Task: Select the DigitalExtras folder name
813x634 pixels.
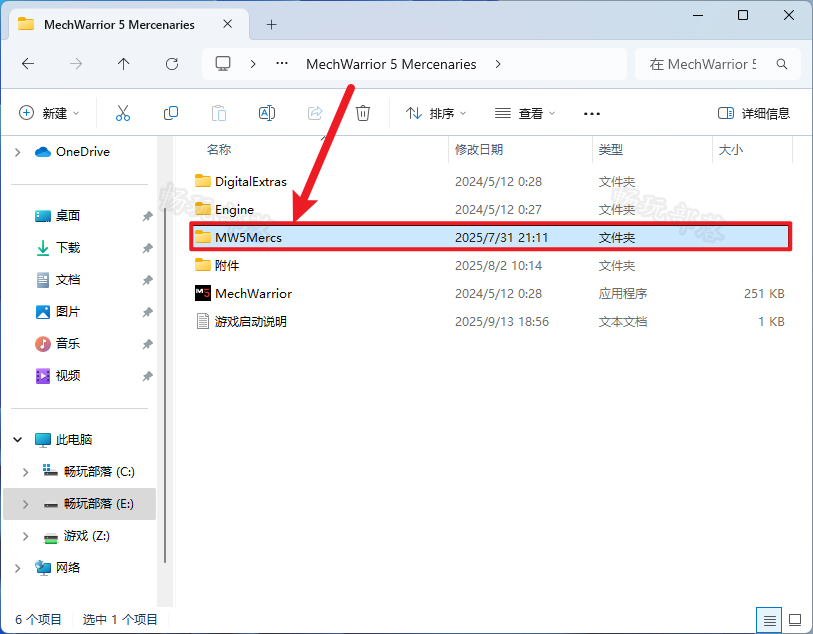Action: click(x=251, y=181)
